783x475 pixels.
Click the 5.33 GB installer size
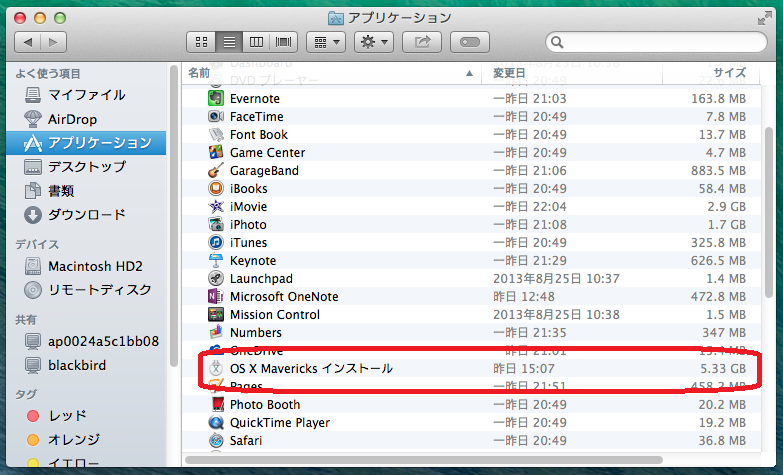[x=723, y=369]
